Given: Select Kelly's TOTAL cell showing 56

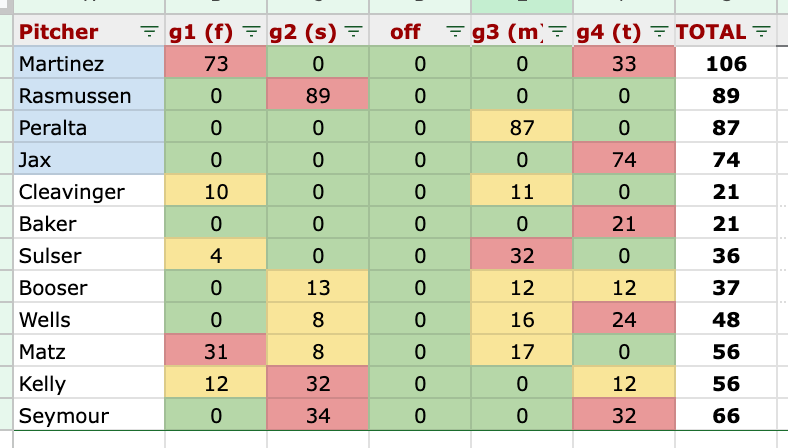Looking at the screenshot, I should [x=726, y=383].
